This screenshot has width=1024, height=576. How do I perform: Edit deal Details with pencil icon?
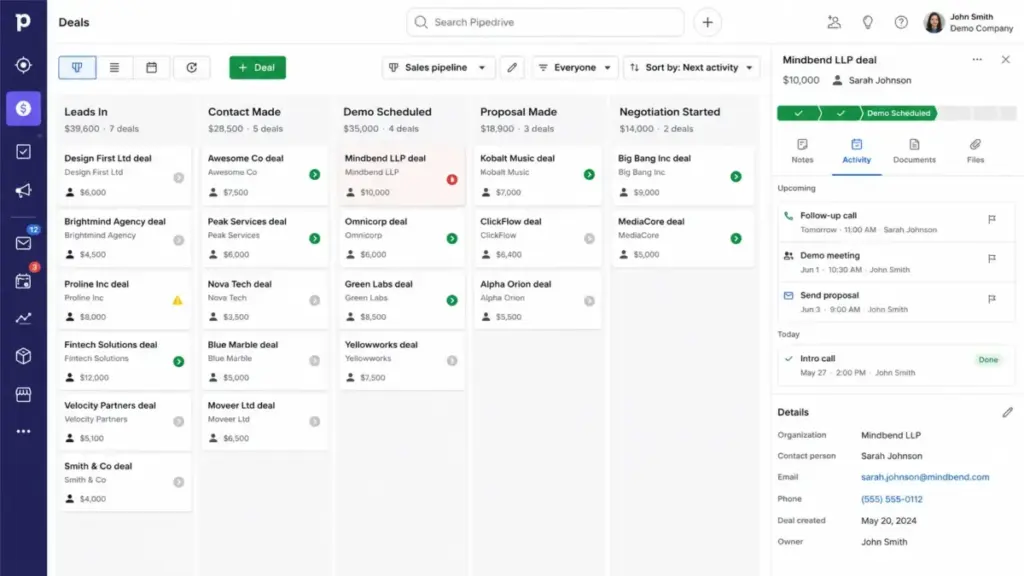pos(1008,412)
